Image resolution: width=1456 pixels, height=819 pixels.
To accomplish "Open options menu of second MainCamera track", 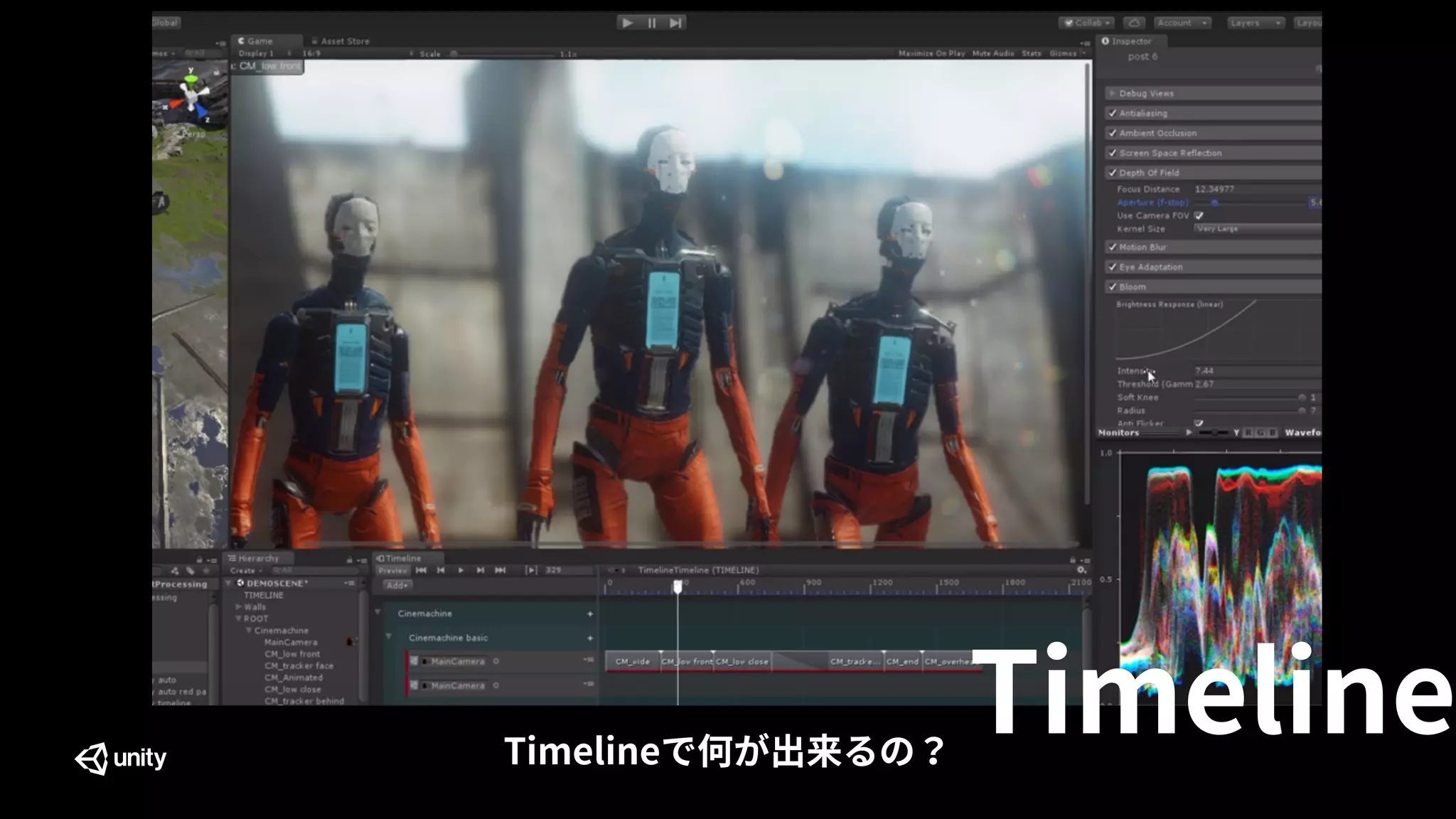I will pyautogui.click(x=589, y=684).
